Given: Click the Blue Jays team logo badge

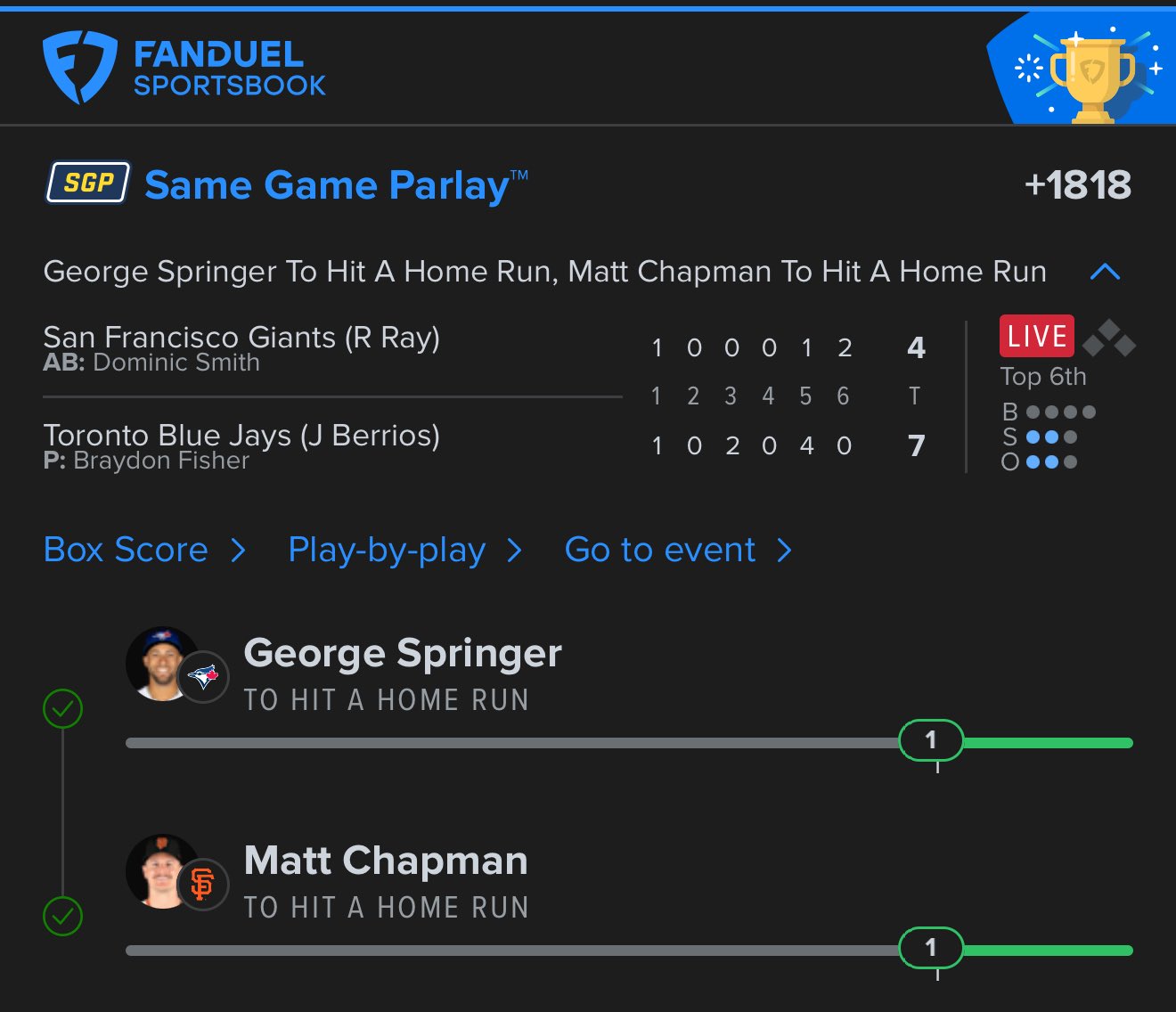Looking at the screenshot, I should tap(203, 677).
